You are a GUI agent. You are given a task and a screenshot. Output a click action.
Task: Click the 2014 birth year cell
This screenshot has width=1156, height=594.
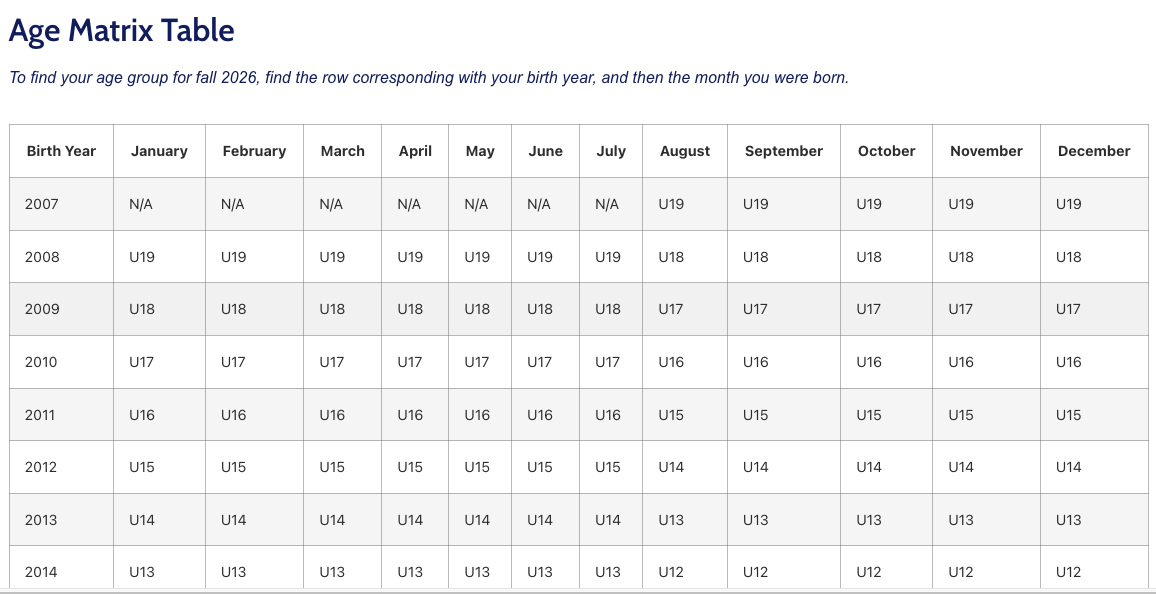42,572
